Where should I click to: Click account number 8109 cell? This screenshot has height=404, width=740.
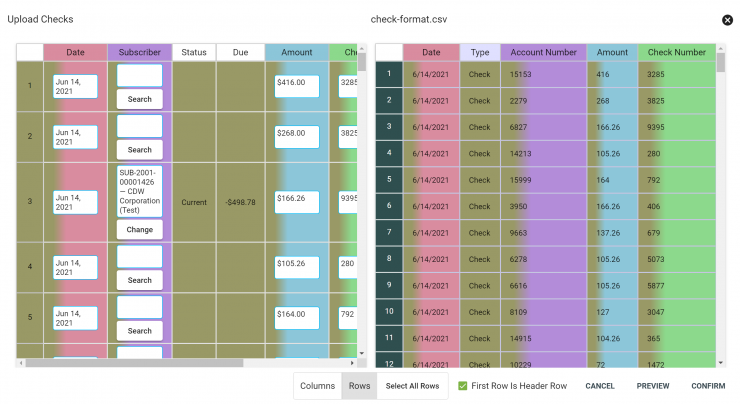pos(544,312)
